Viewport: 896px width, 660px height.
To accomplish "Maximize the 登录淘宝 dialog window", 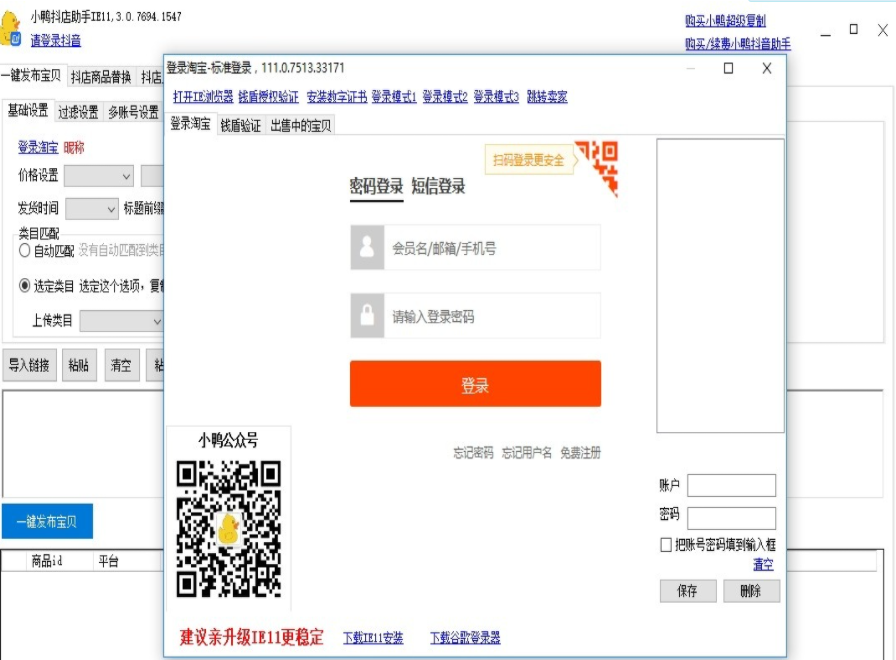I will pos(729,69).
